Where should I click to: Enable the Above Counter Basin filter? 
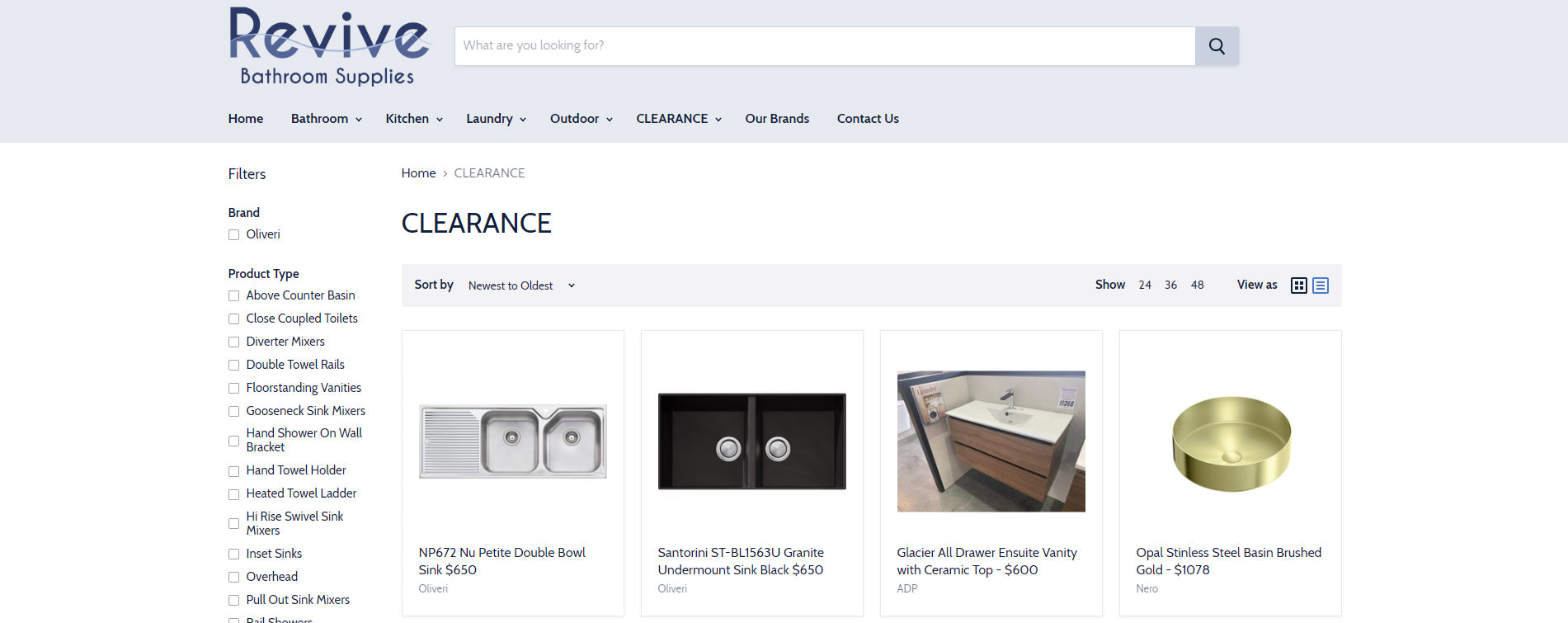234,296
